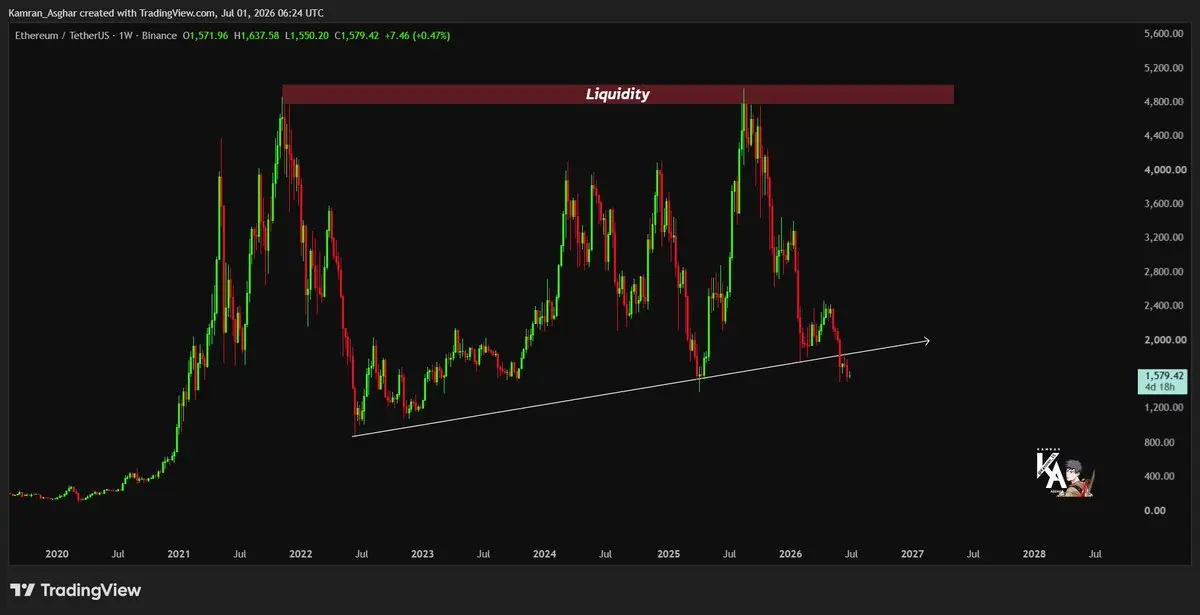Click the 3,200.00 price axis label
The width and height of the screenshot is (1200, 615).
(1163, 238)
